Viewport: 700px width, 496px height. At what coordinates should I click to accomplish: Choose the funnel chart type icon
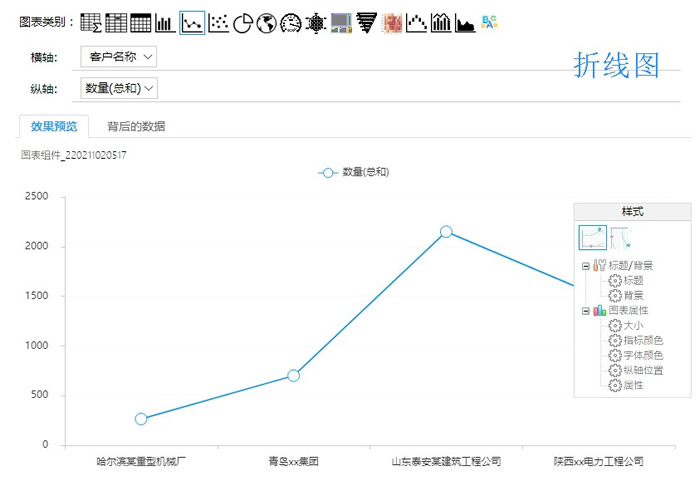point(366,22)
